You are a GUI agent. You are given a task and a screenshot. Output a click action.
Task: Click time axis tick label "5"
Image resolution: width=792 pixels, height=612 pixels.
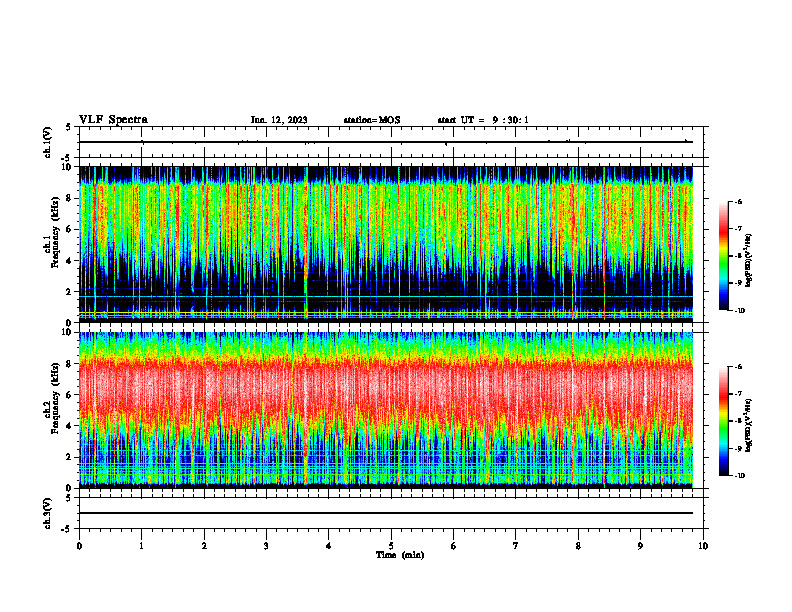click(x=391, y=546)
